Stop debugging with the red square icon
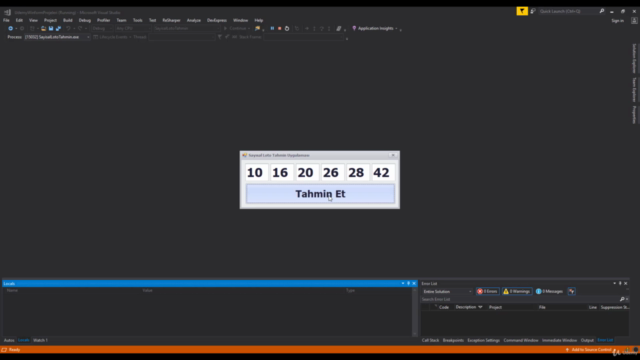The height and width of the screenshot is (360, 640). [280, 29]
